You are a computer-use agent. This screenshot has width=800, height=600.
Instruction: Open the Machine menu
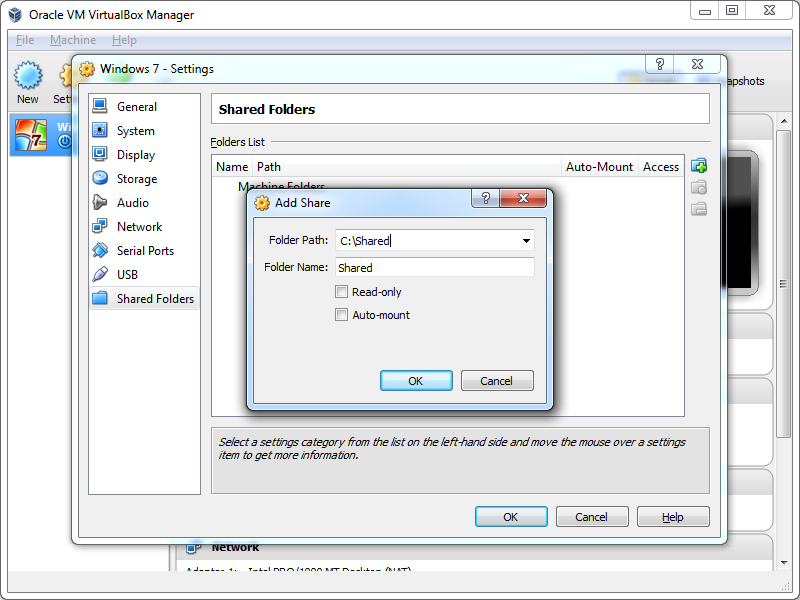[73, 40]
